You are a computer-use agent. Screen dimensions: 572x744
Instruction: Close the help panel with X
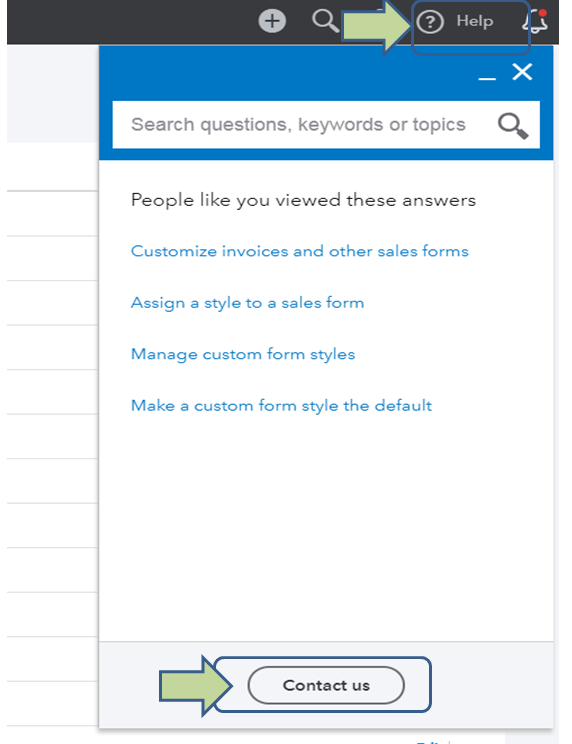(x=522, y=72)
